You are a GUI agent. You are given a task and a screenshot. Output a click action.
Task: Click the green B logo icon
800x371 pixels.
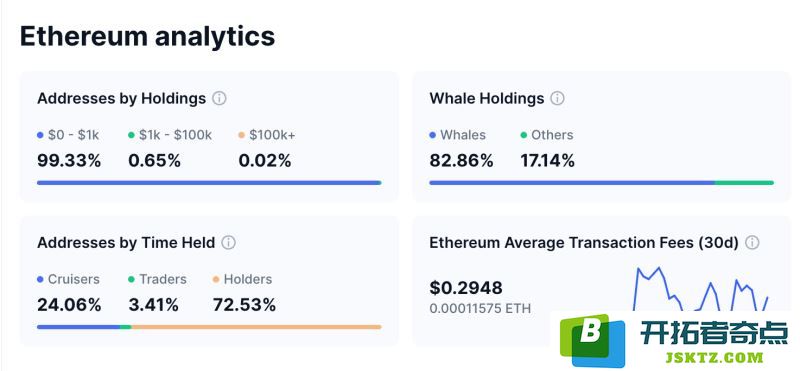(592, 340)
